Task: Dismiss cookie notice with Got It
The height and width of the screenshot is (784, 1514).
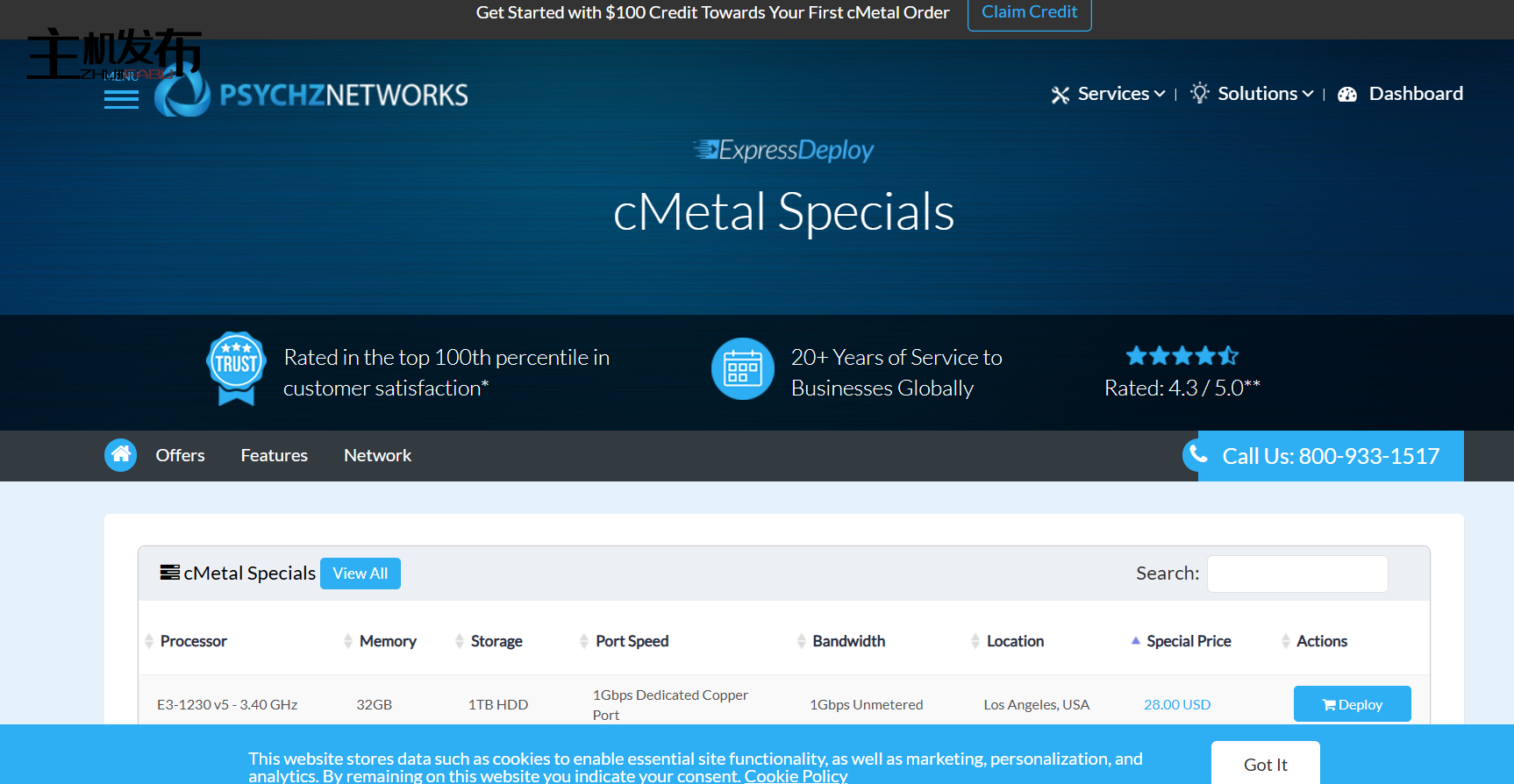Action: click(1265, 764)
